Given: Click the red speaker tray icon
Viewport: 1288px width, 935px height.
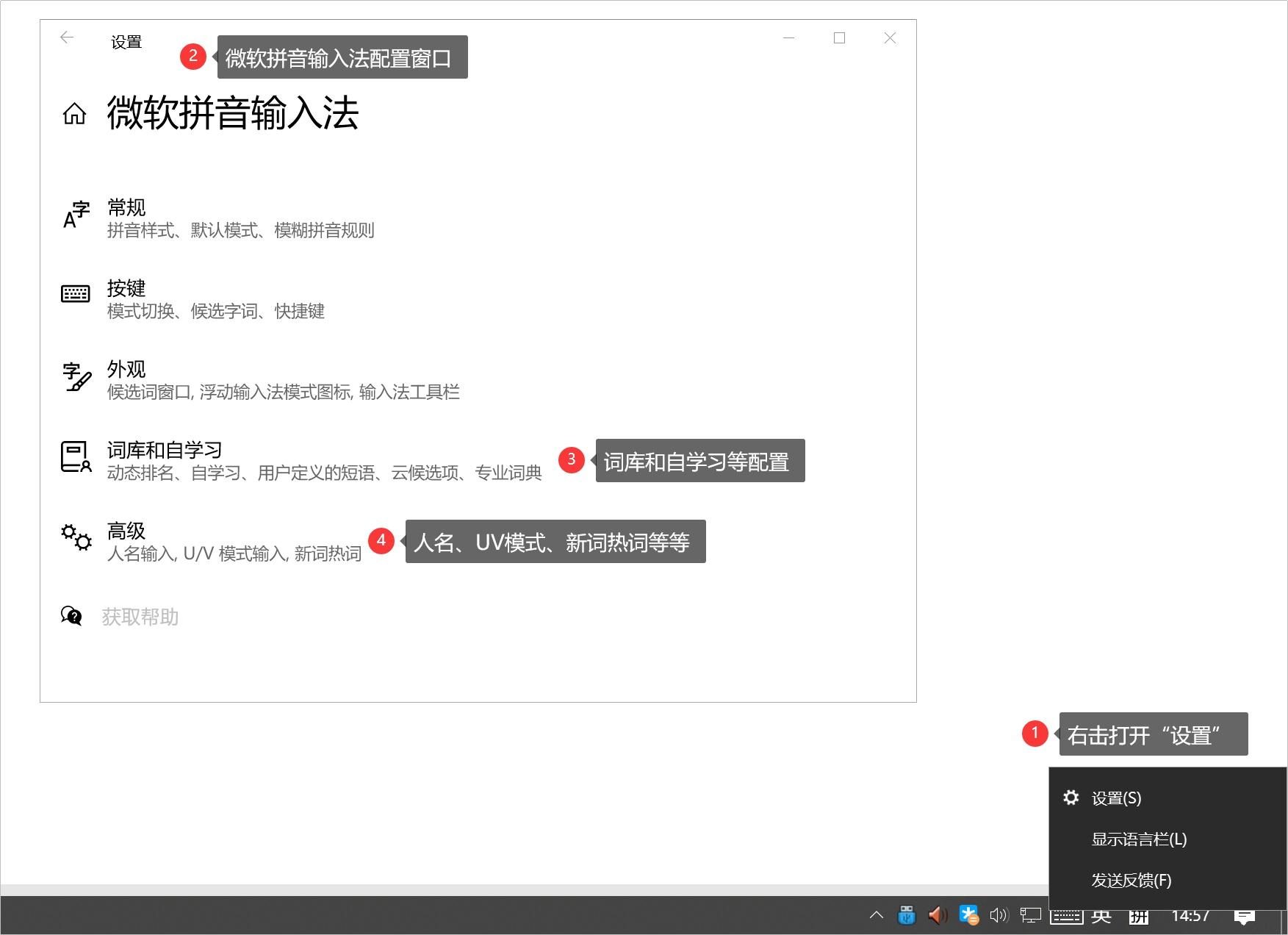Looking at the screenshot, I should coord(938,915).
